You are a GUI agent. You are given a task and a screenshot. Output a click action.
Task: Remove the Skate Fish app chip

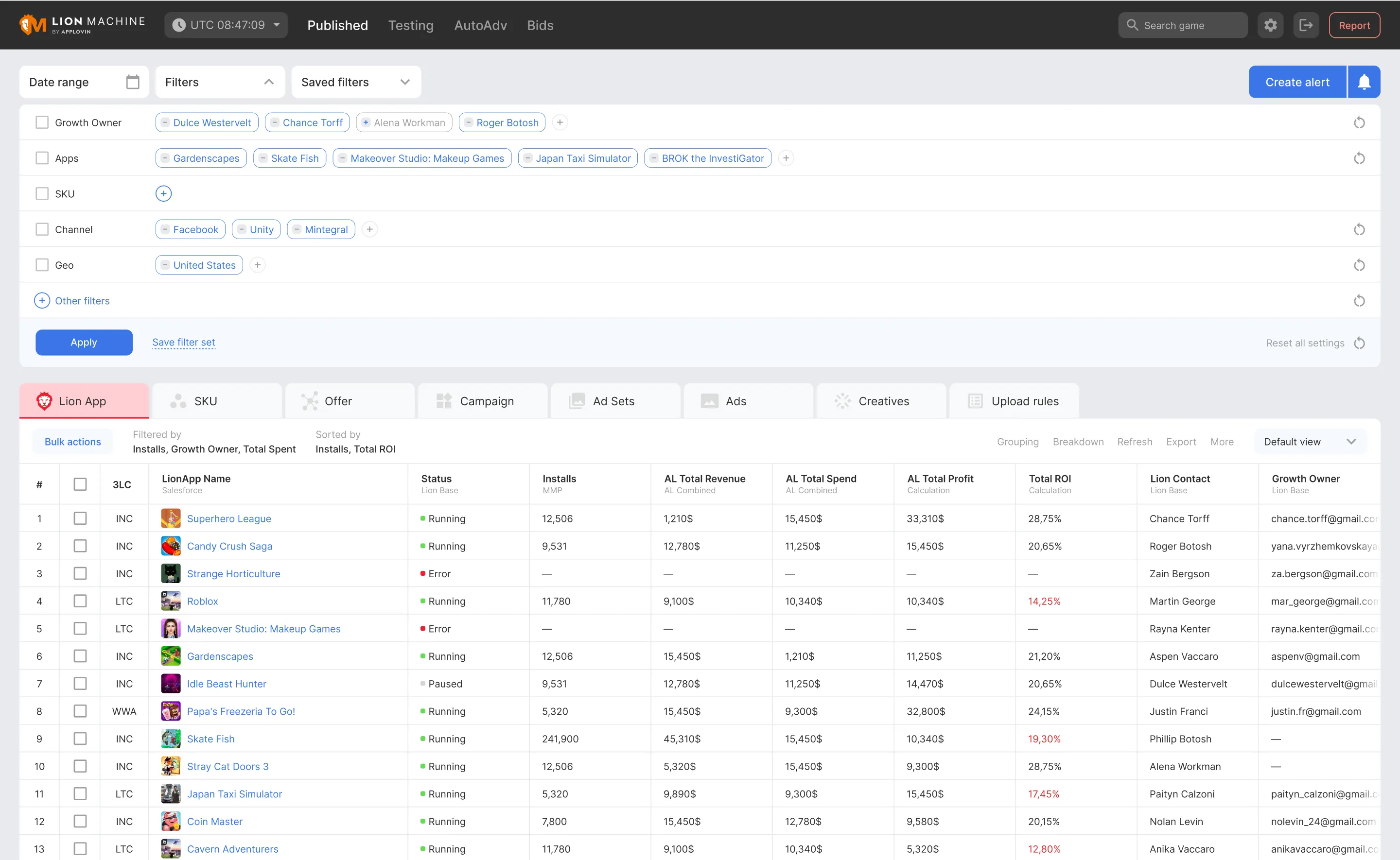coord(263,158)
